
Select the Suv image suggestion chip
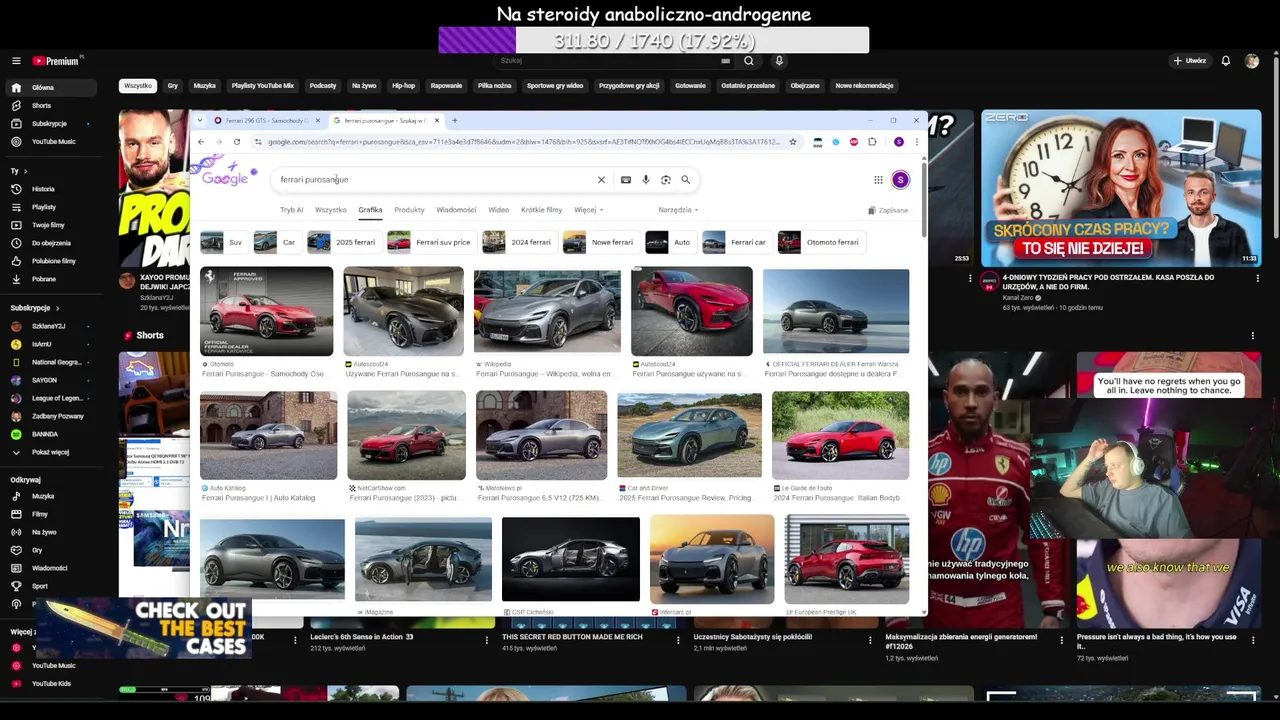click(x=223, y=242)
